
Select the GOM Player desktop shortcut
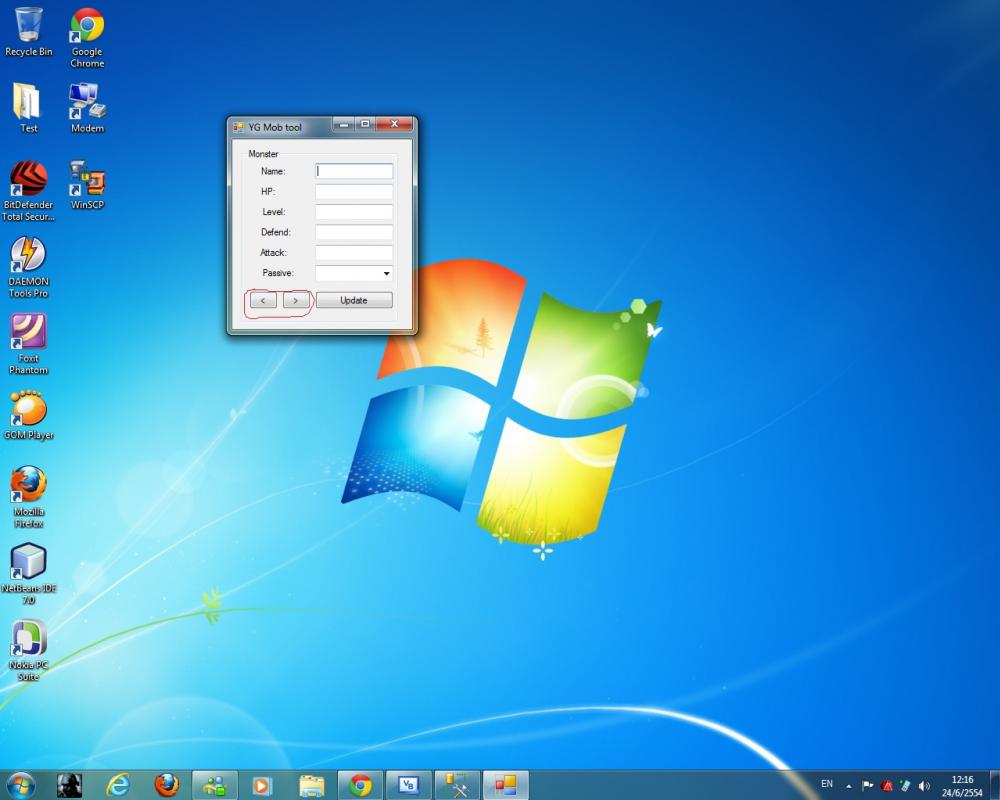coord(28,415)
